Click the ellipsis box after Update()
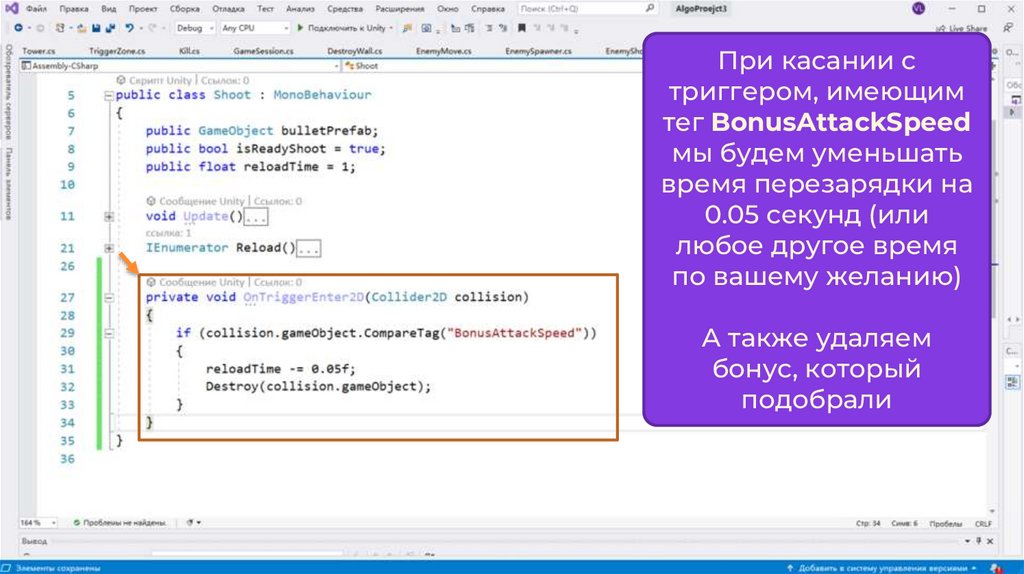 tap(256, 217)
